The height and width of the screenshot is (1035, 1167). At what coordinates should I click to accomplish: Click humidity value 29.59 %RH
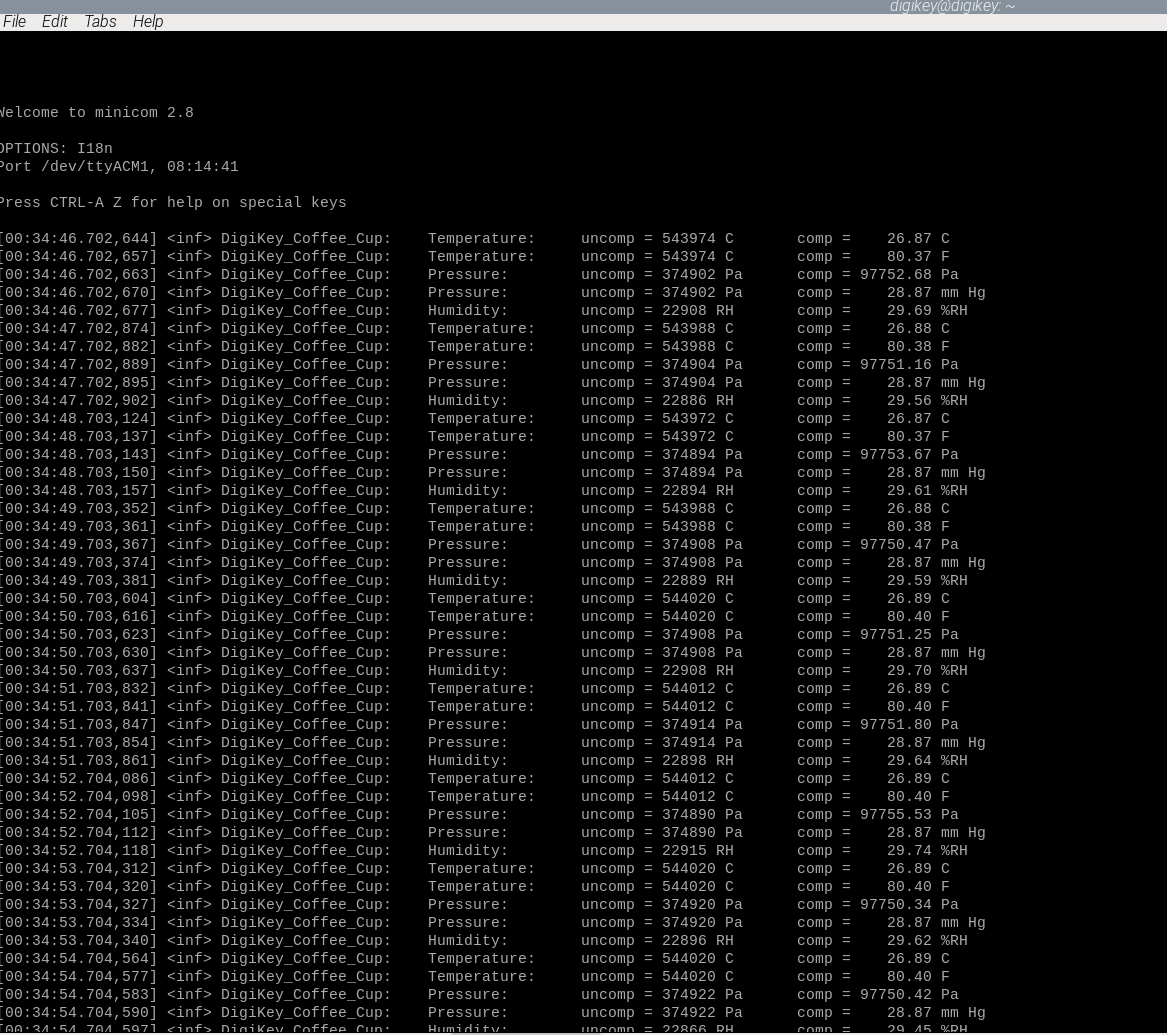pos(927,580)
